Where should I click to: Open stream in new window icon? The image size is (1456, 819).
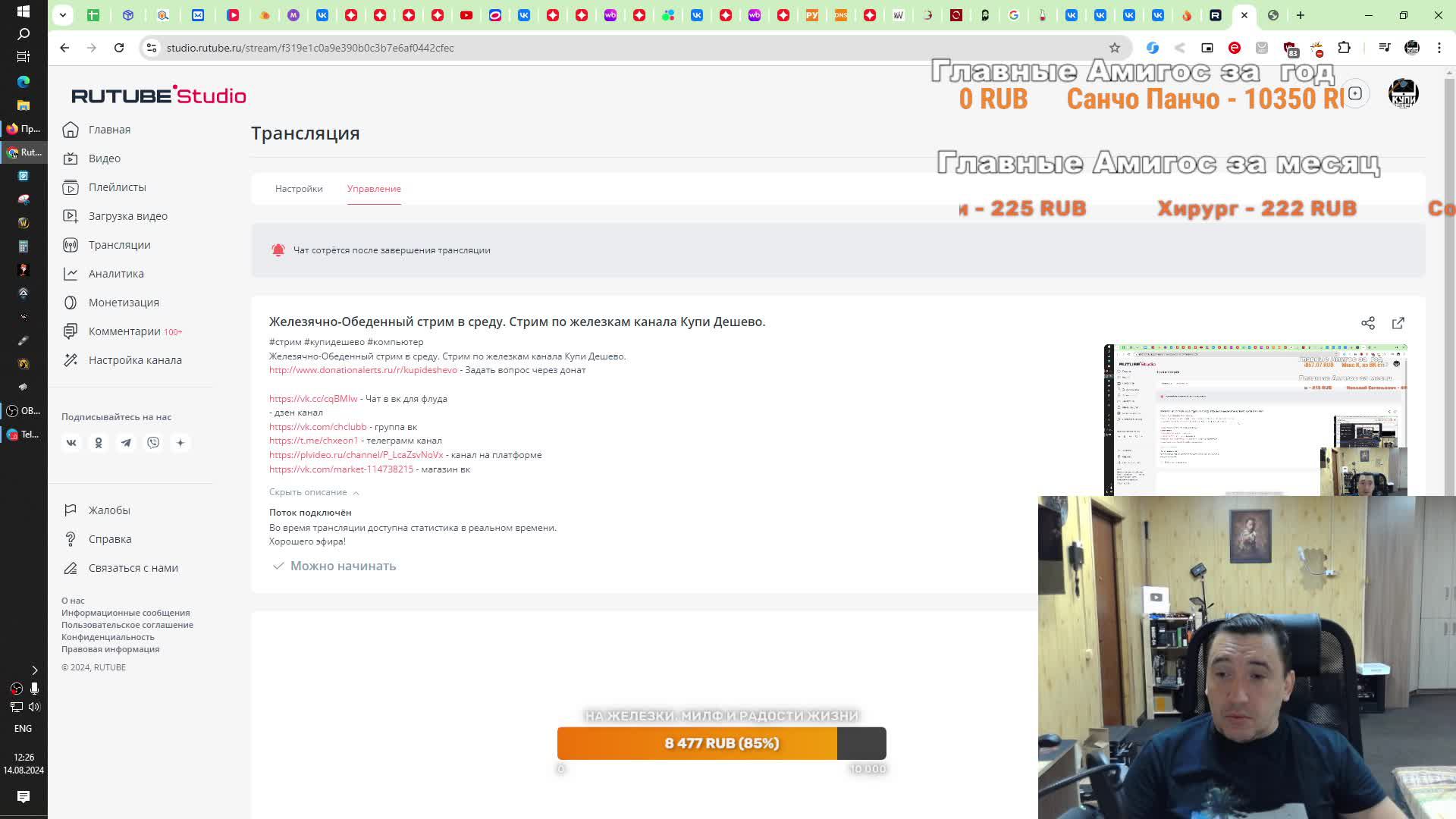point(1398,323)
